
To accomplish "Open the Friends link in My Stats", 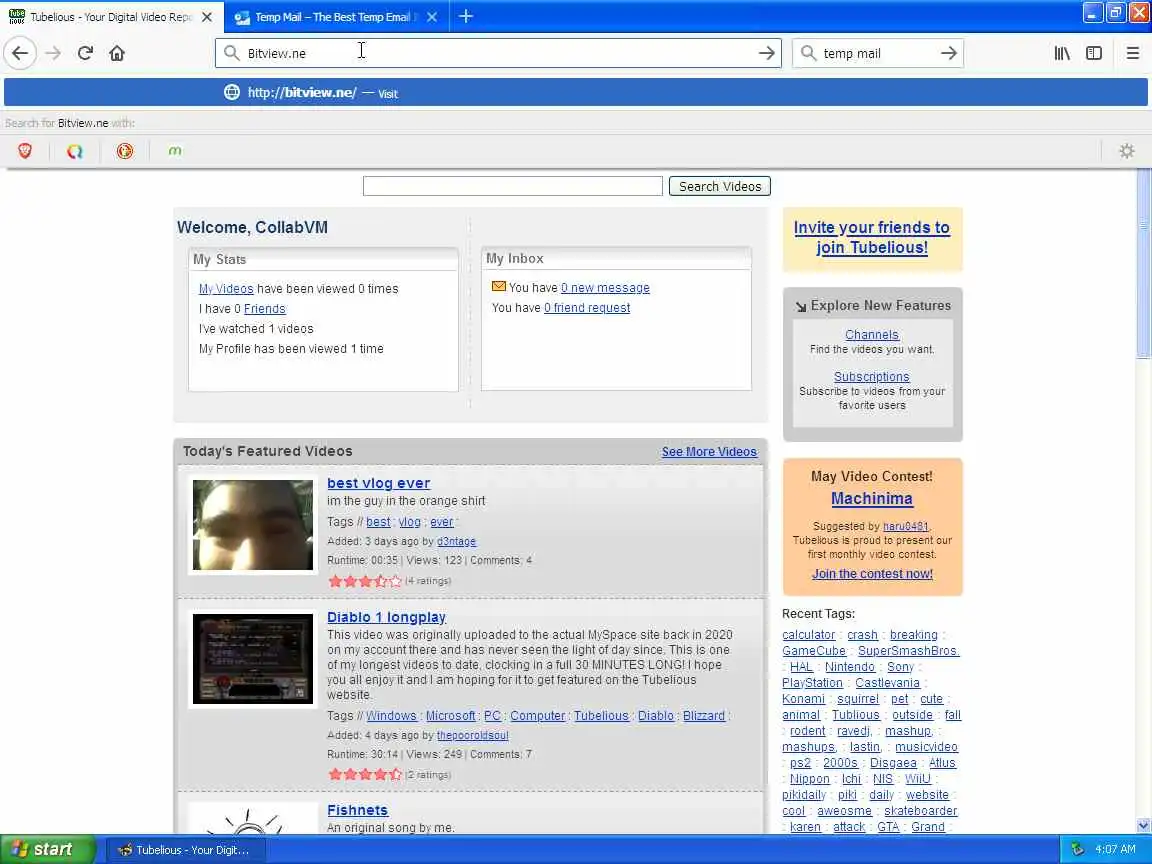I will pos(264,309).
